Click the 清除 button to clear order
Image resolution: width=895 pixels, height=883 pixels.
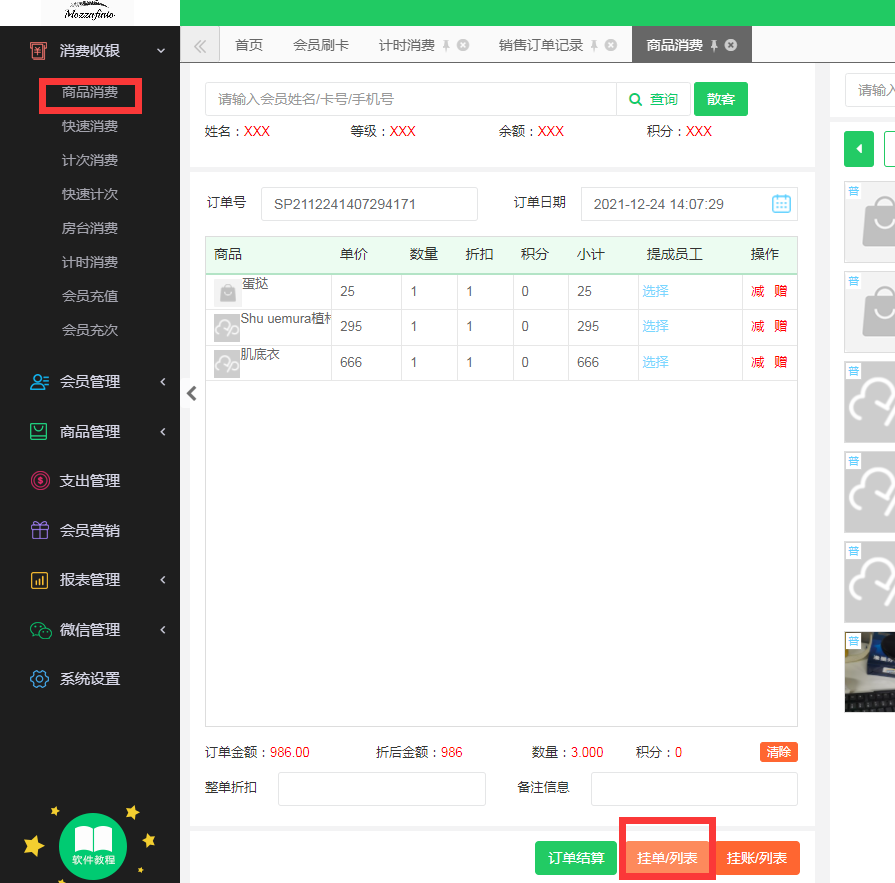(x=778, y=752)
